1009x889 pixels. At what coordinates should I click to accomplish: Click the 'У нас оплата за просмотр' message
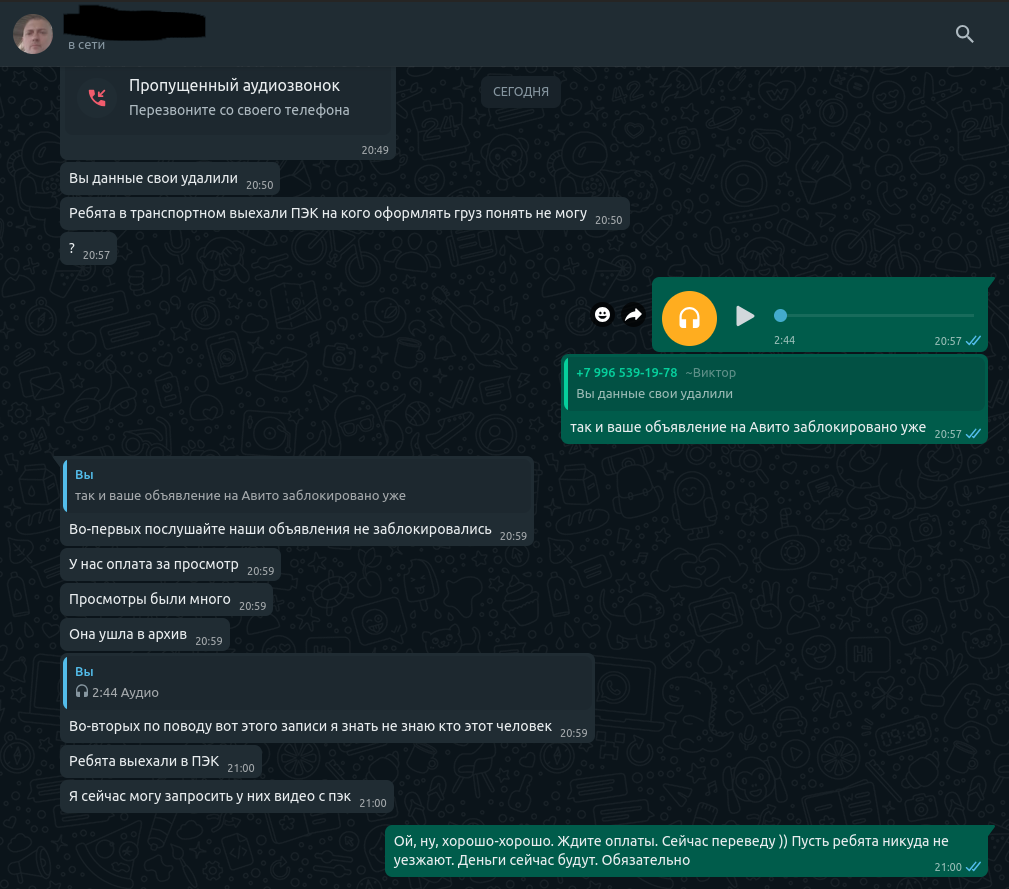(x=171, y=565)
